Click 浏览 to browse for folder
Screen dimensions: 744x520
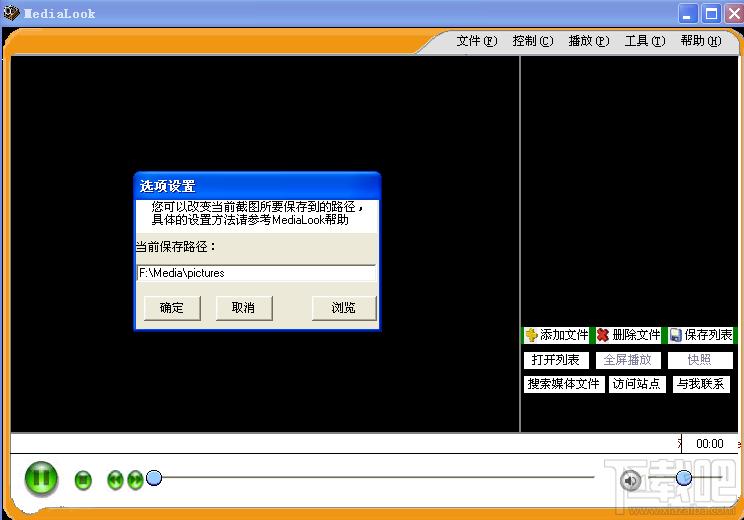(344, 308)
